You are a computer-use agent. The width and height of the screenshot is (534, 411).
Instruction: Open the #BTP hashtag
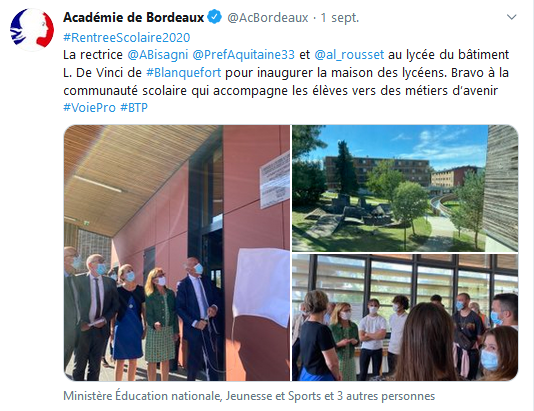click(x=134, y=108)
